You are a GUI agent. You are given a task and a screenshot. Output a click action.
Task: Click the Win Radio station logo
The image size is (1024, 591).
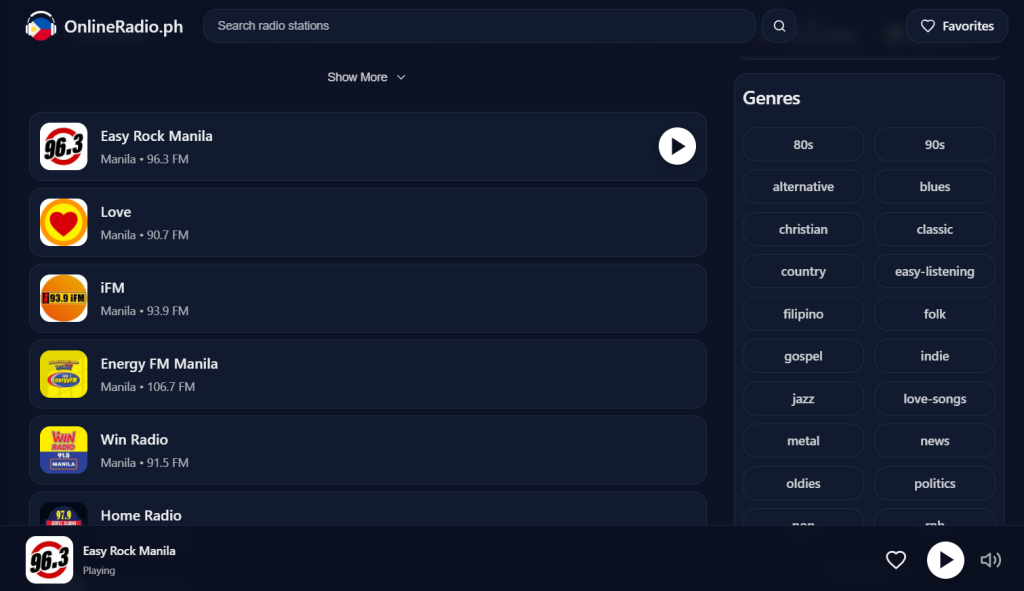click(64, 450)
